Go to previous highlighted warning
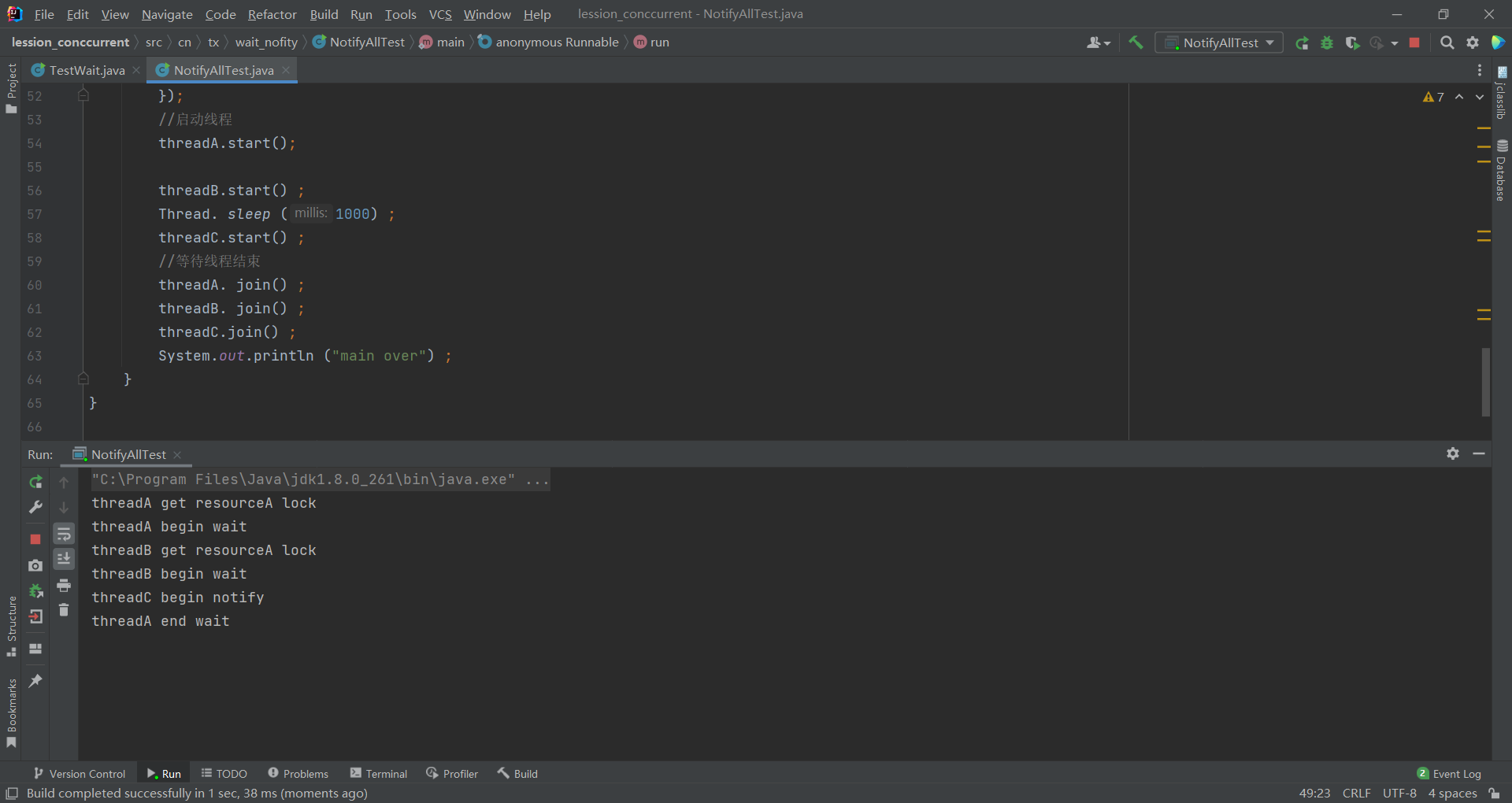 (1459, 97)
